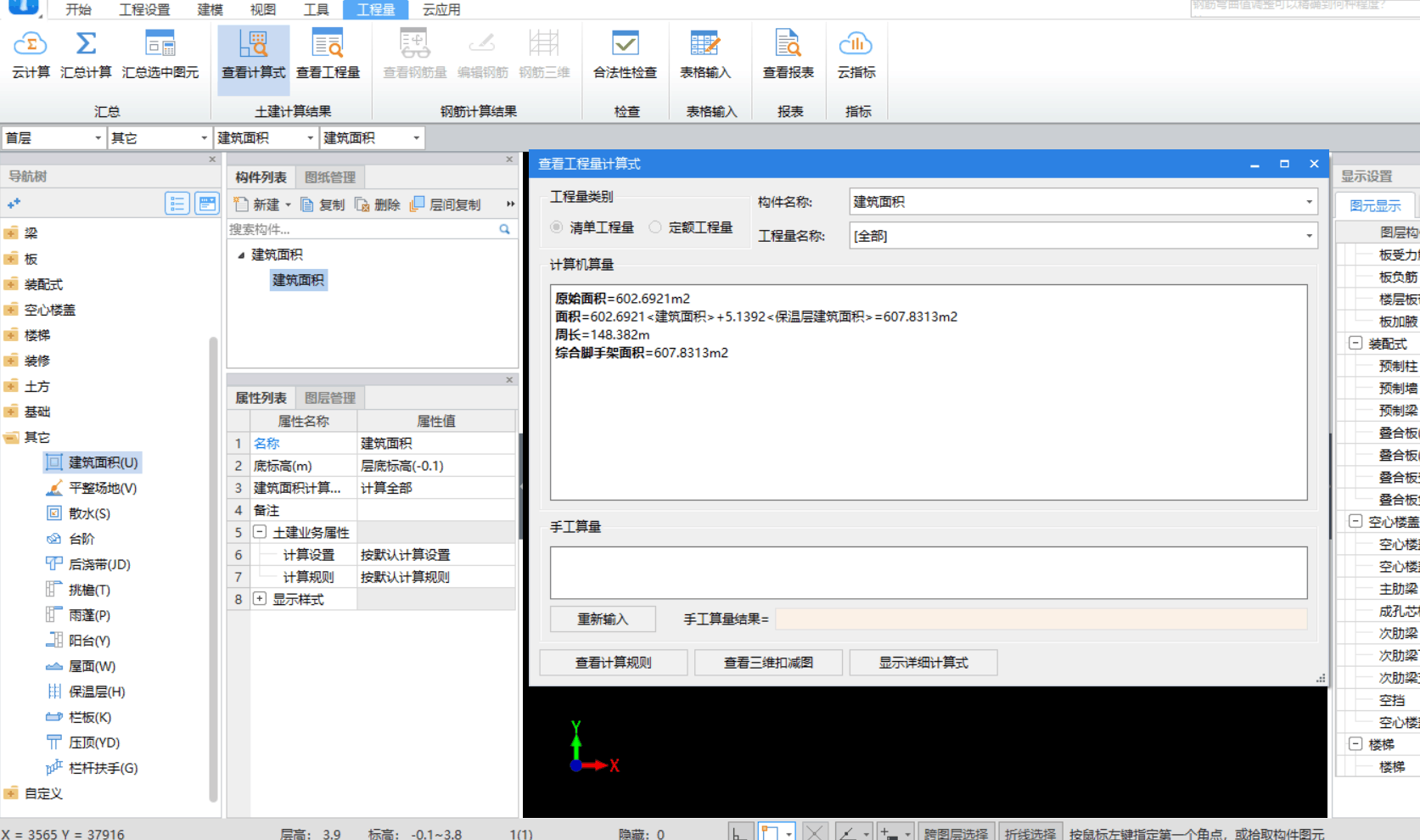Click 查看三维扣减图 button
This screenshot has height=840, width=1420.
768,663
